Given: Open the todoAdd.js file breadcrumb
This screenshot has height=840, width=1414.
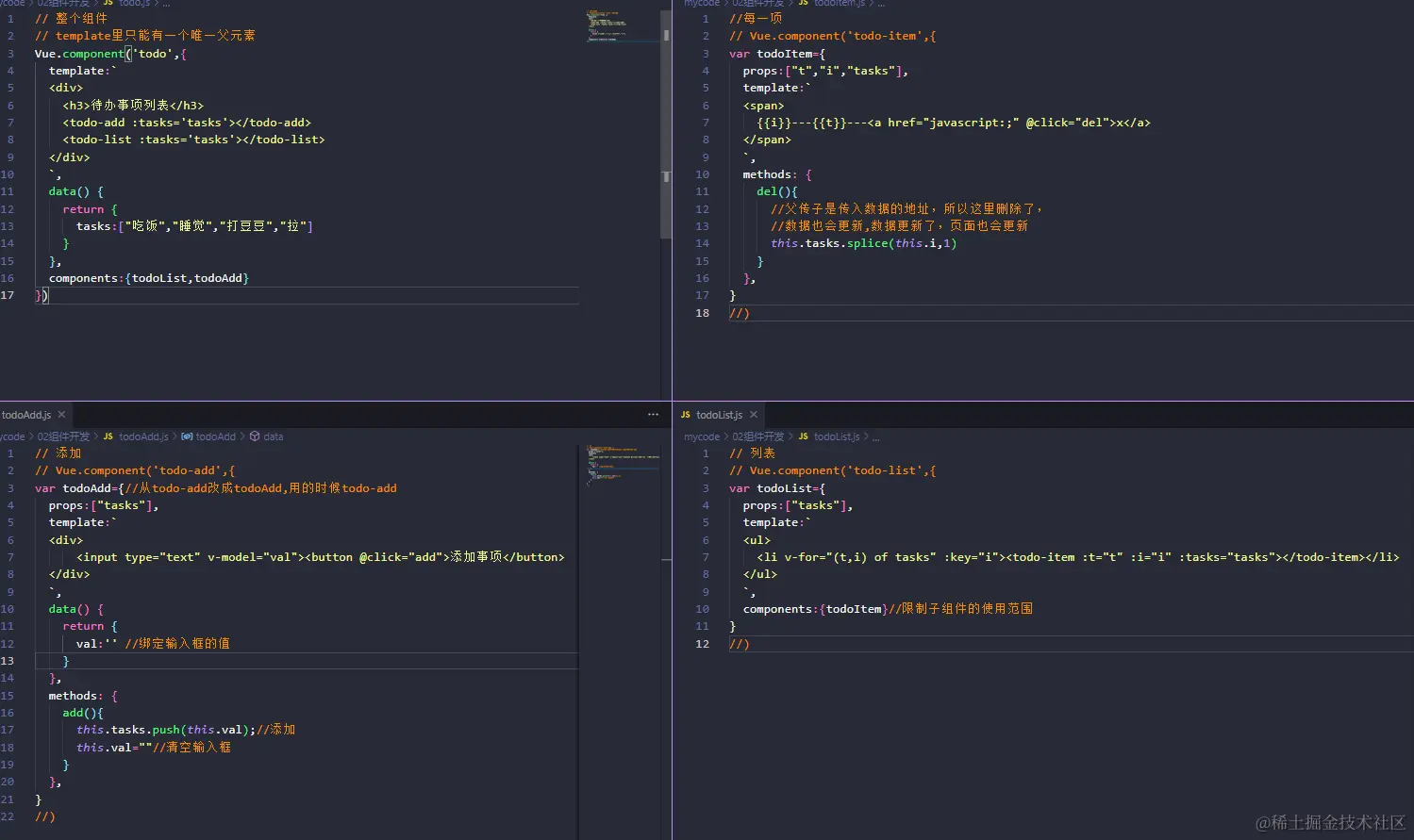Looking at the screenshot, I should pos(143,436).
